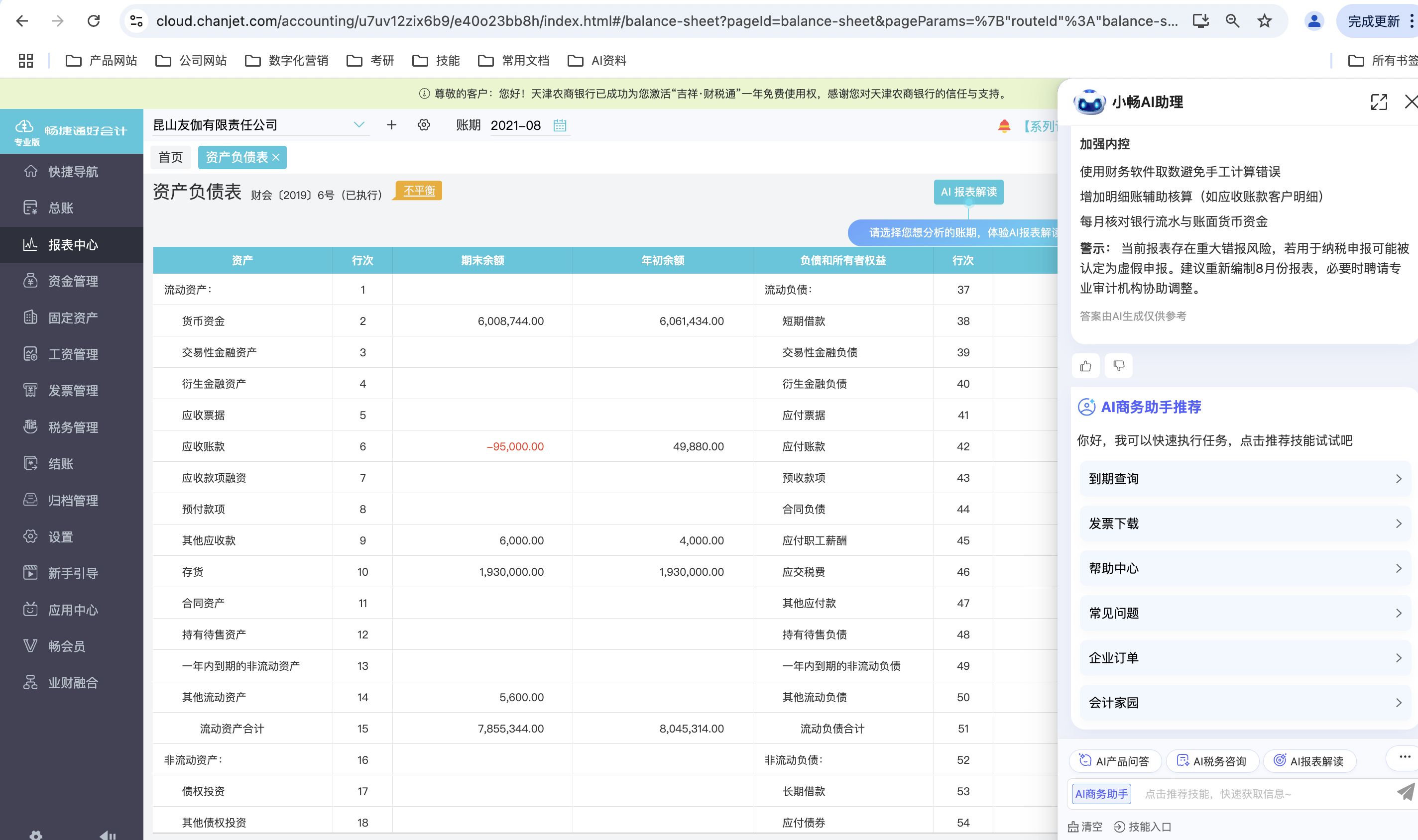Screen dimensions: 1418x840
Task: Open more options next to AI报表解读 chip
Action: click(1405, 757)
